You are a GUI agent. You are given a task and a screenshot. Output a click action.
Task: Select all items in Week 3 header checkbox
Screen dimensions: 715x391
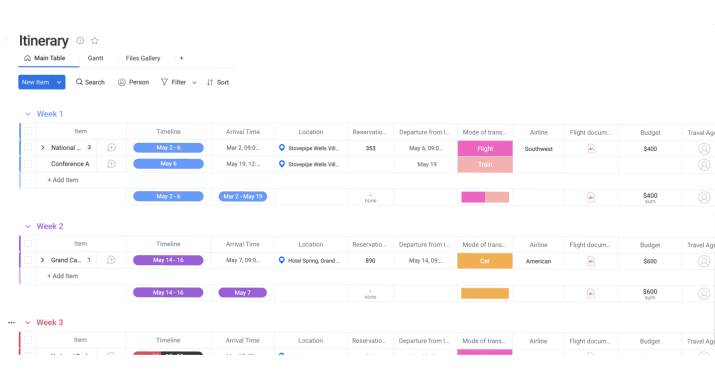tap(28, 340)
